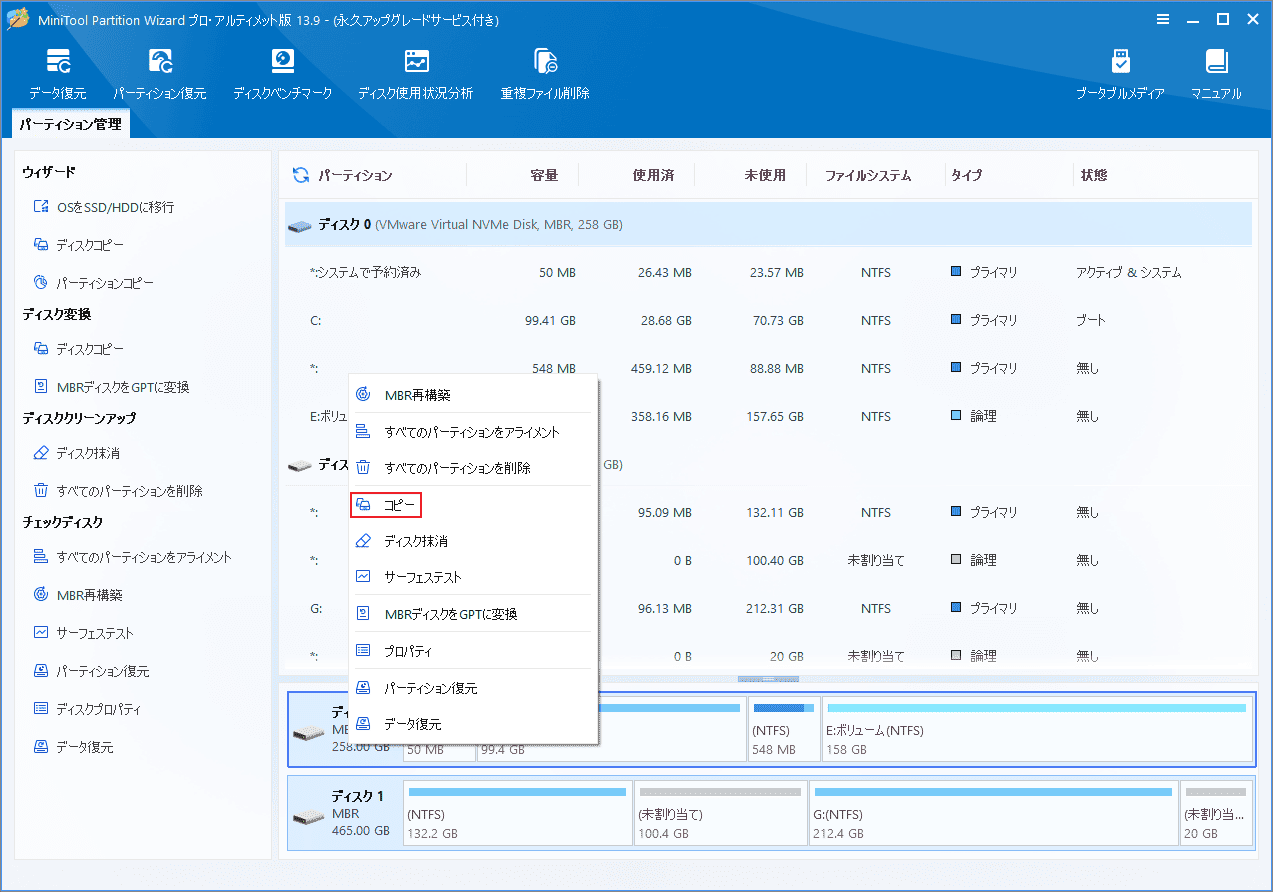Click パーティション復元 in the sidebar
Screen dimensions: 1273x892
coord(91,671)
